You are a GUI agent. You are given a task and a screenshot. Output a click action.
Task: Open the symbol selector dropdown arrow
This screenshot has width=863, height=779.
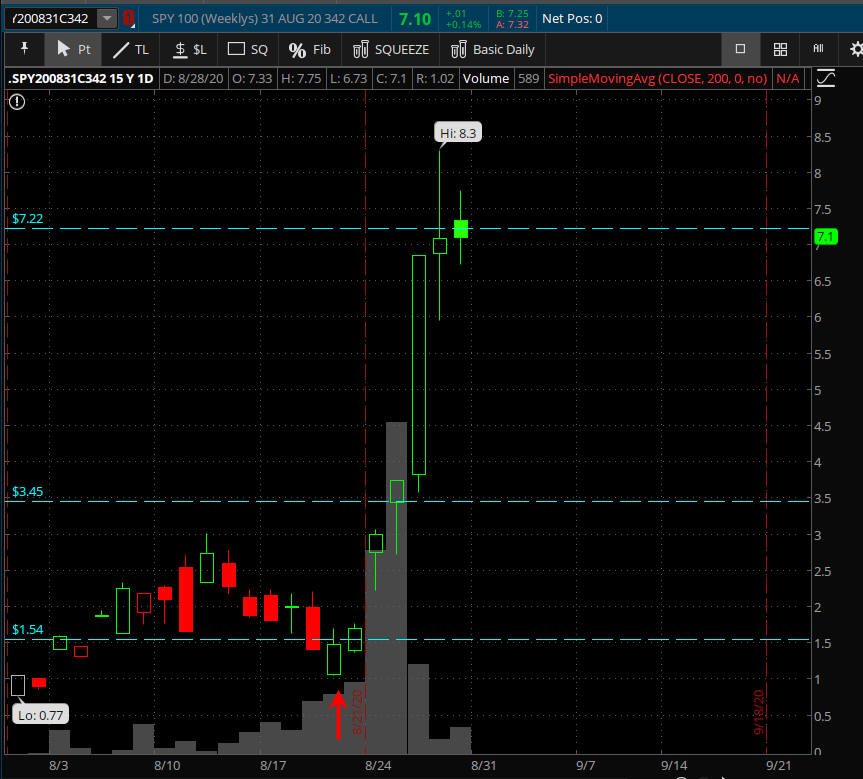[106, 18]
